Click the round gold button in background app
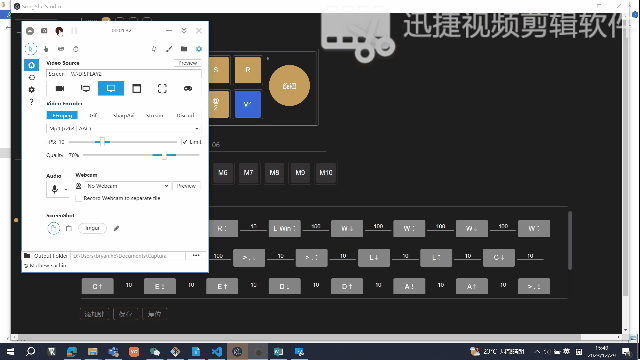640x360 pixels. 289,86
